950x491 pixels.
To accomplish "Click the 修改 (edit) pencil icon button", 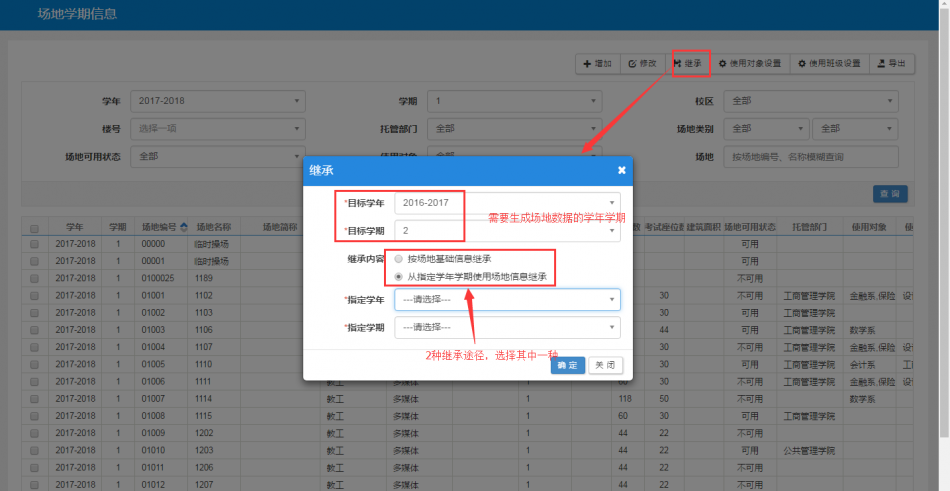I will pyautogui.click(x=643, y=63).
